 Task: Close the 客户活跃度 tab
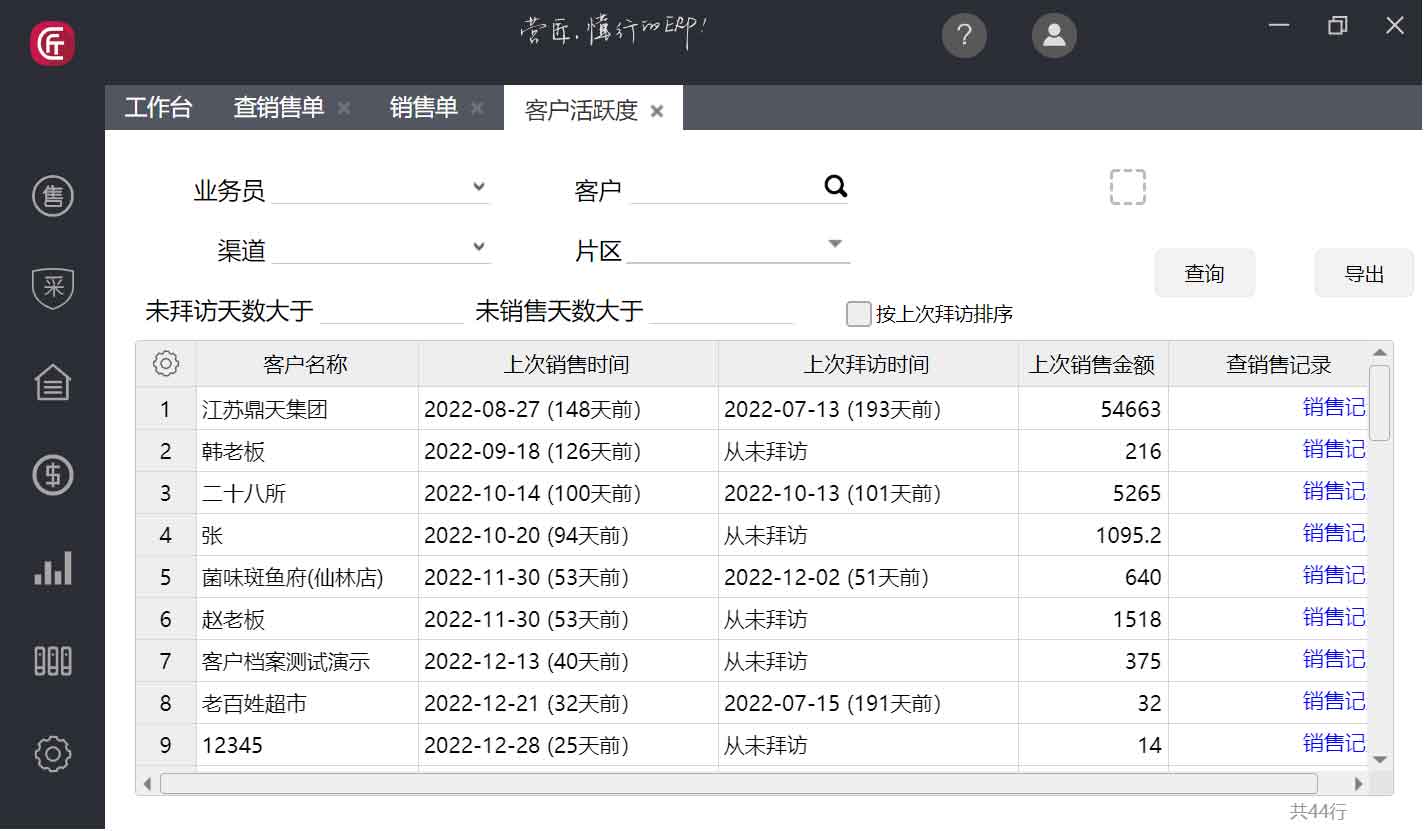coord(657,111)
